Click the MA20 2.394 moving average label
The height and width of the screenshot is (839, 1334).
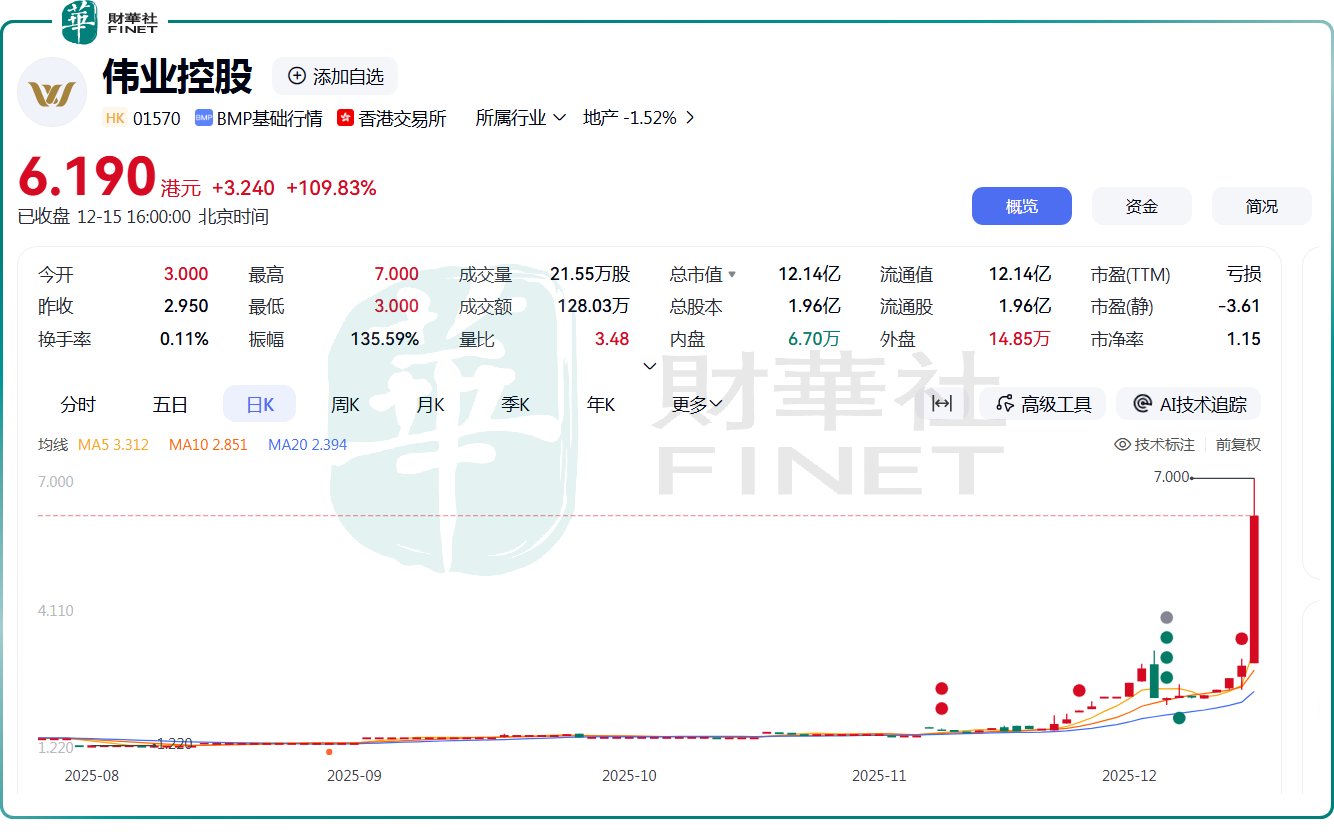point(307,444)
